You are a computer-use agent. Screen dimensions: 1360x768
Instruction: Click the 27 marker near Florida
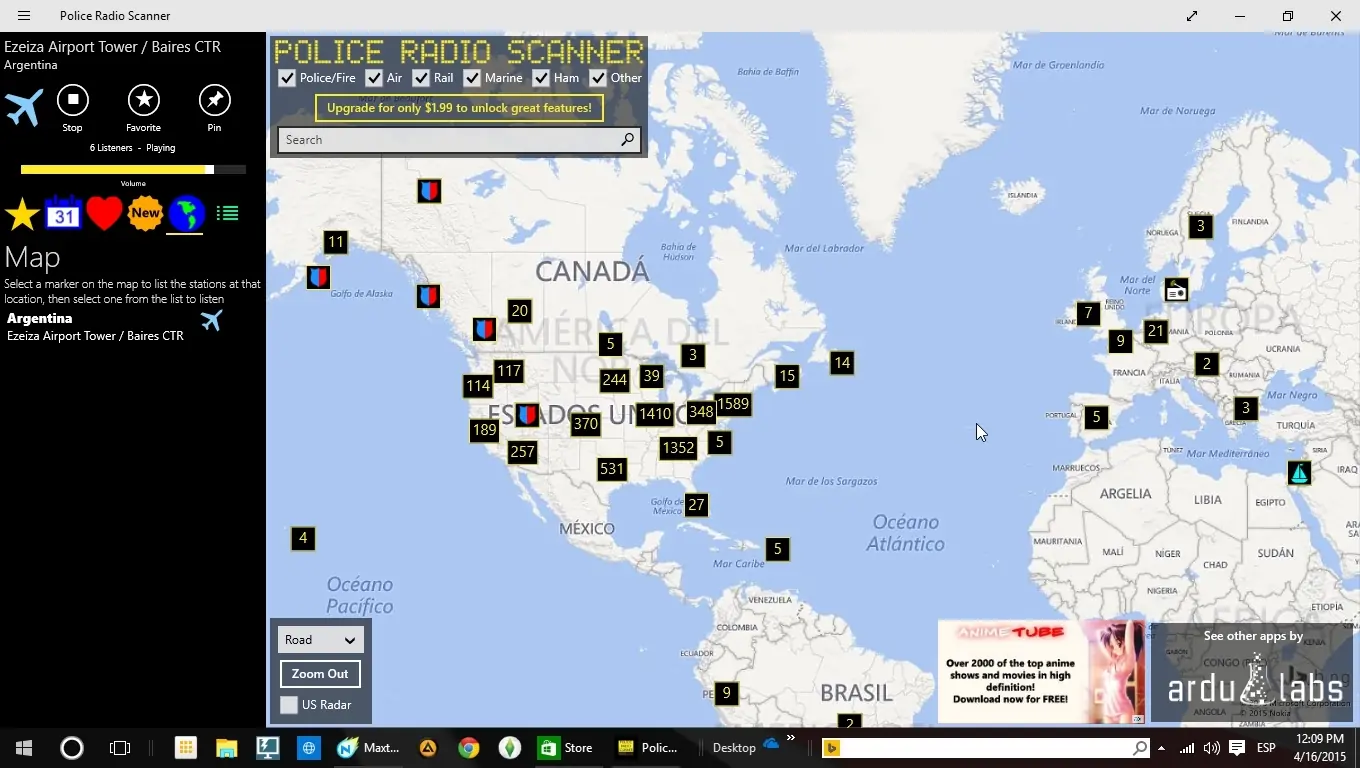697,505
